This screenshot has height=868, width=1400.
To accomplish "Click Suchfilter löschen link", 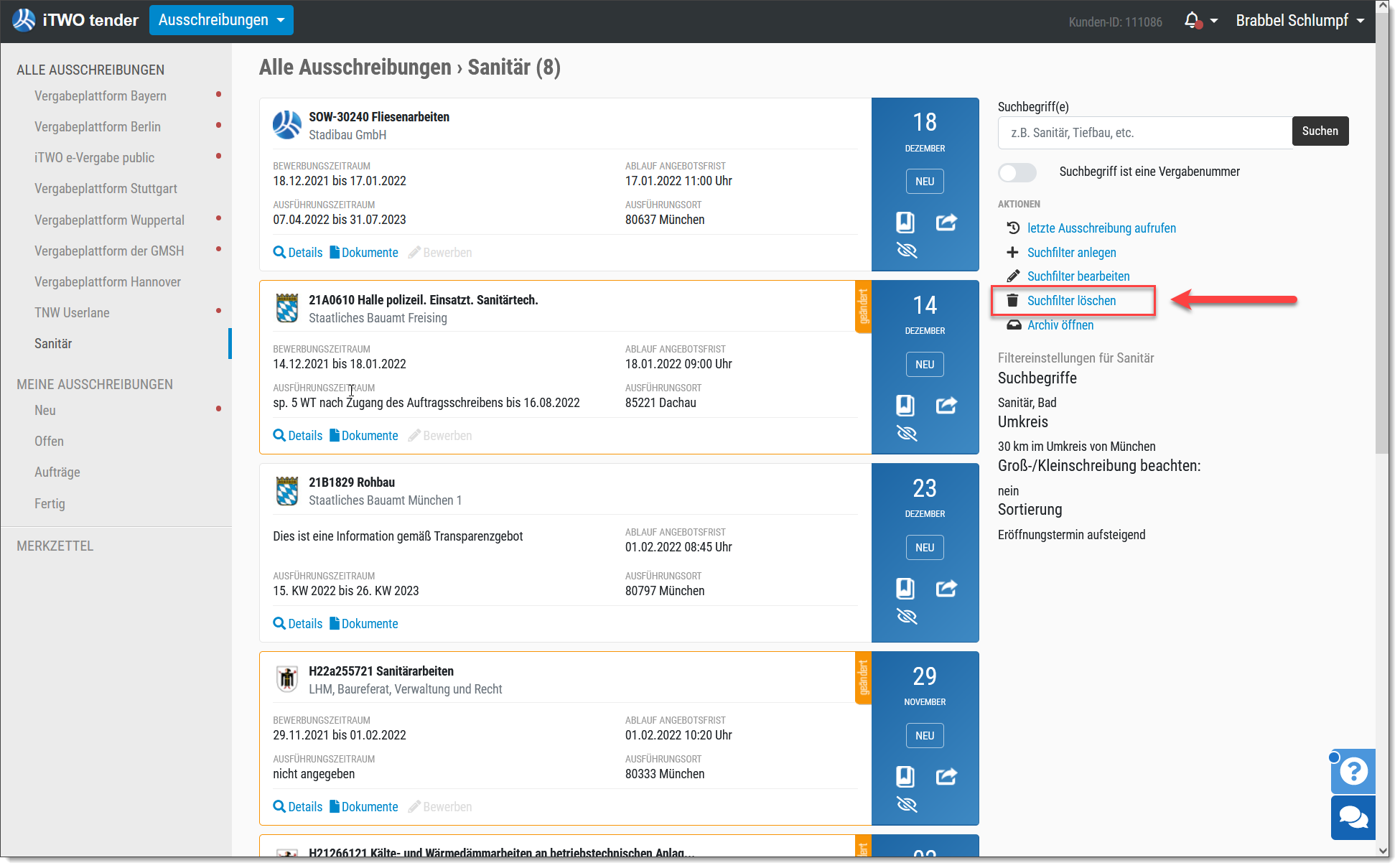I will [1071, 301].
